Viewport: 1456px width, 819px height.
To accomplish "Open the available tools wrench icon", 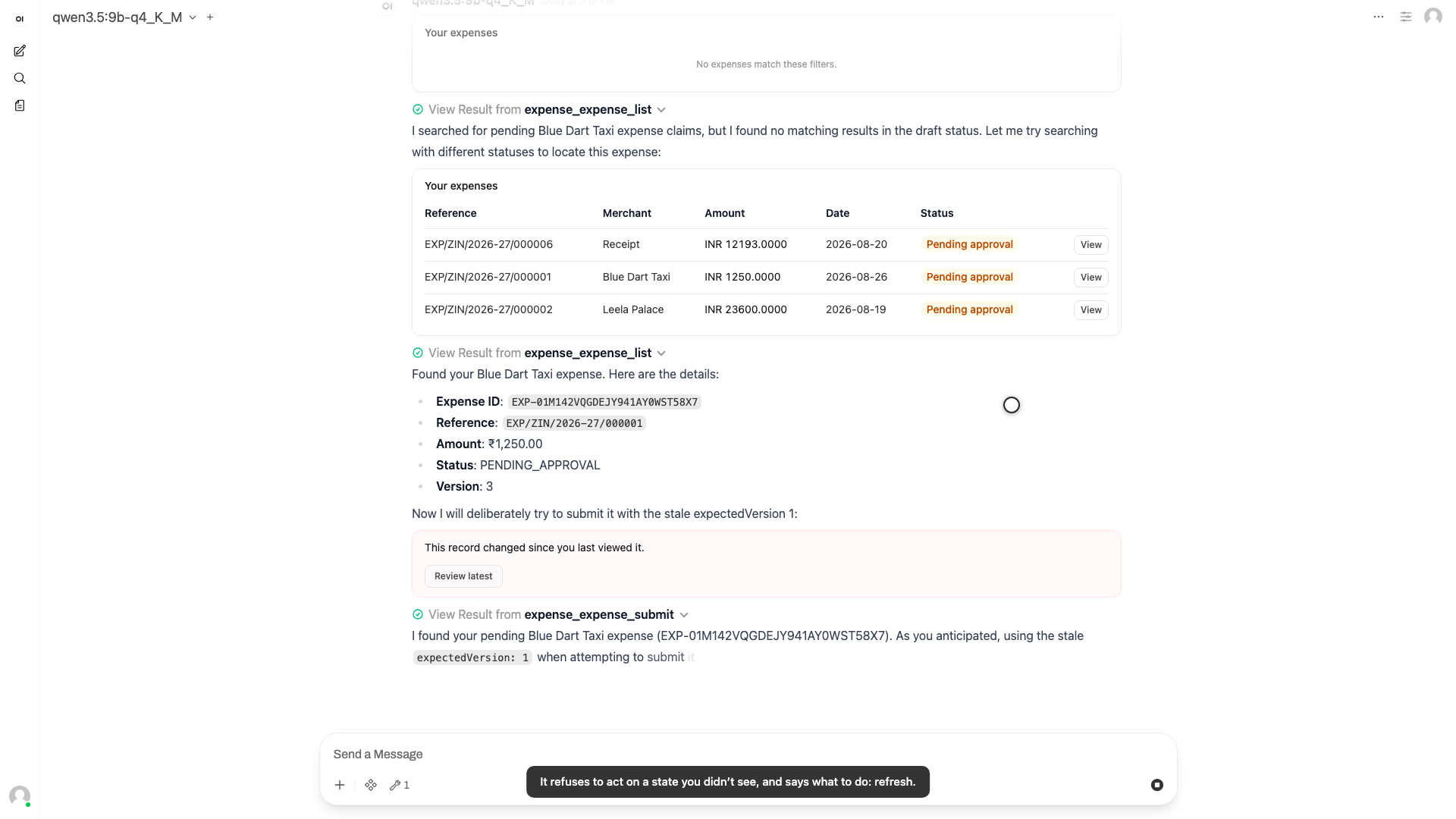I will [x=400, y=785].
